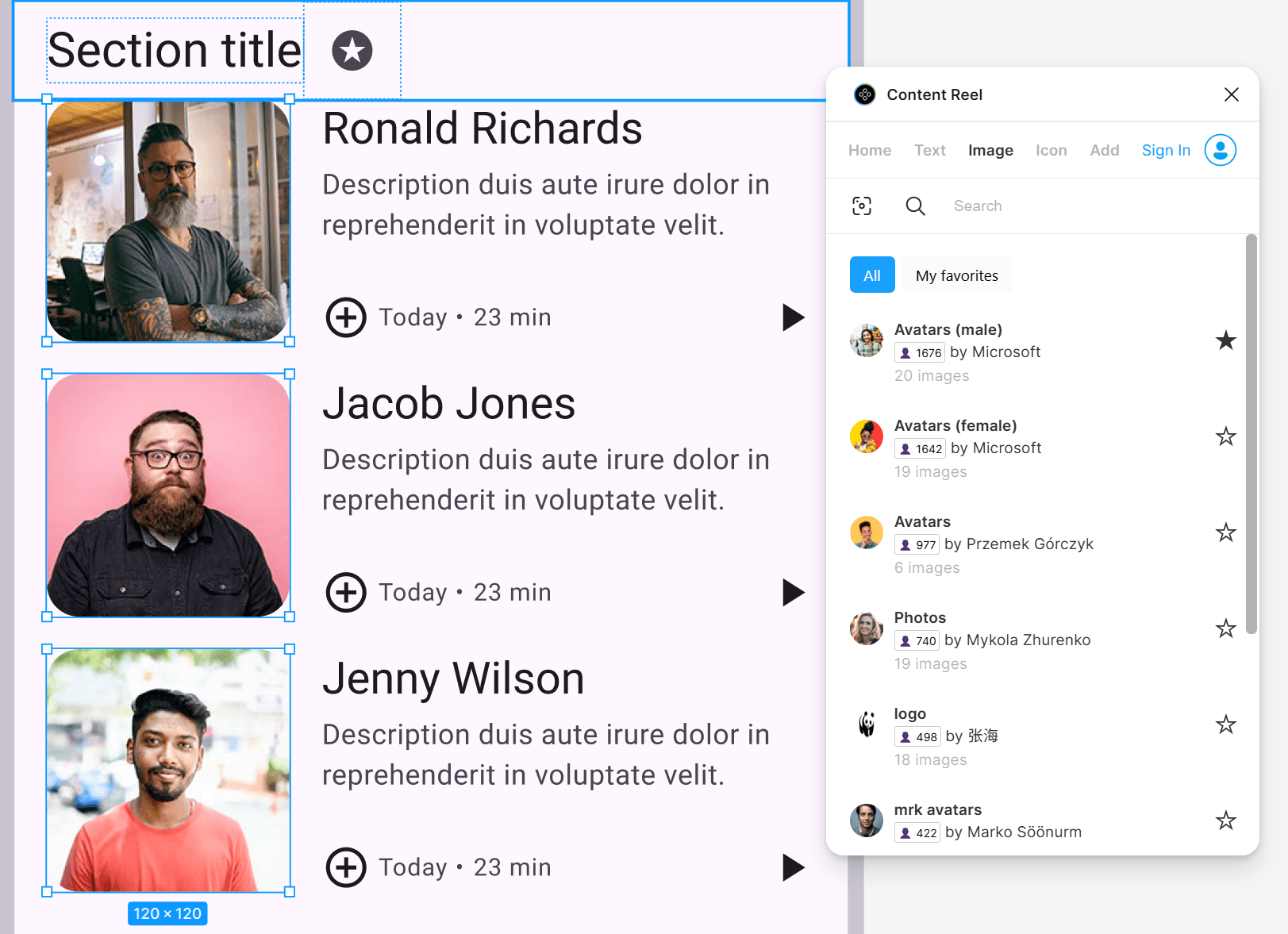1288x934 pixels.
Task: Open the logo collection panda thumbnail
Action: (867, 725)
